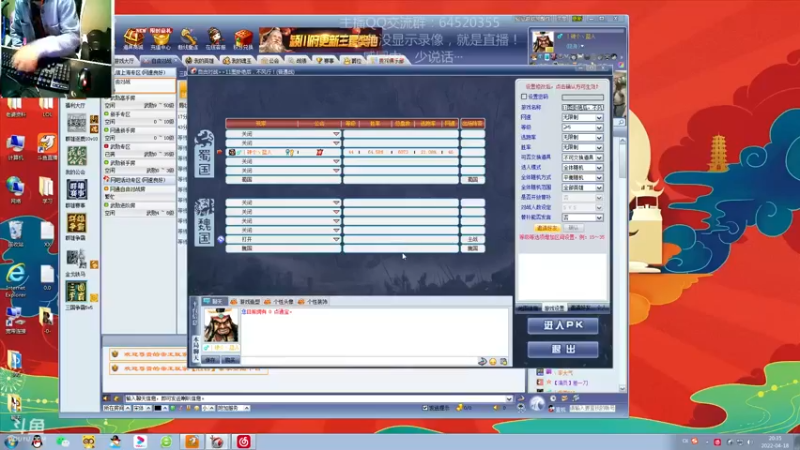Open the points exchange red gift box icon

point(243,39)
